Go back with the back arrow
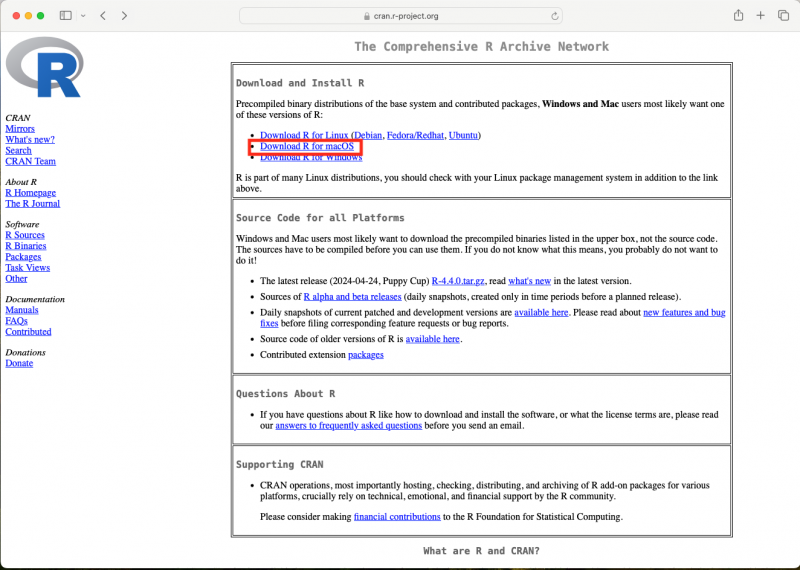 [103, 16]
